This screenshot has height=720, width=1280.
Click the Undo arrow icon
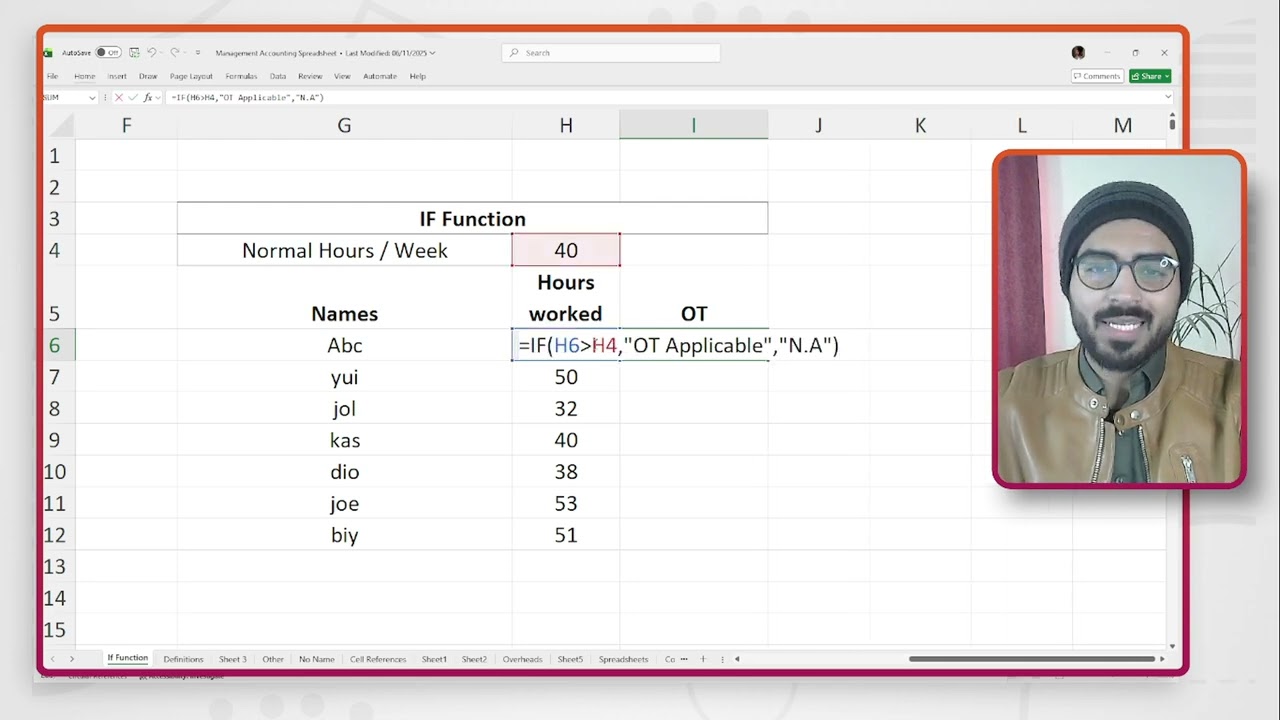tap(152, 53)
